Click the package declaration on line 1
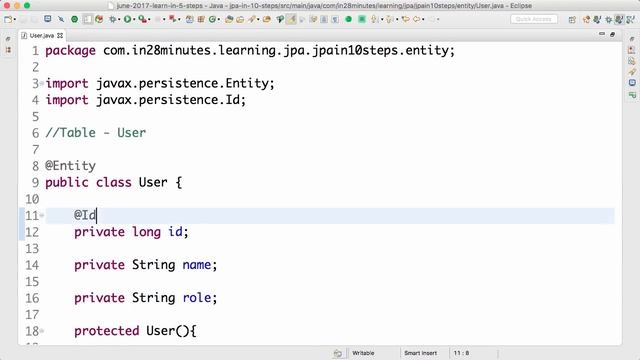The height and width of the screenshot is (360, 640). [x=250, y=50]
